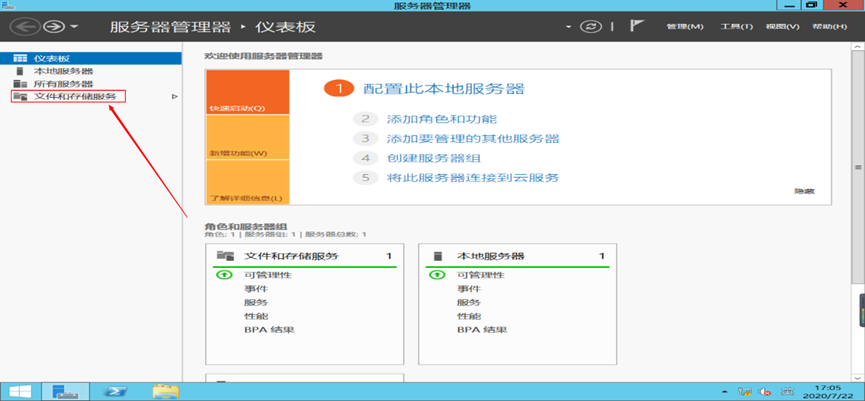Click the orange step 1 circle

click(339, 88)
